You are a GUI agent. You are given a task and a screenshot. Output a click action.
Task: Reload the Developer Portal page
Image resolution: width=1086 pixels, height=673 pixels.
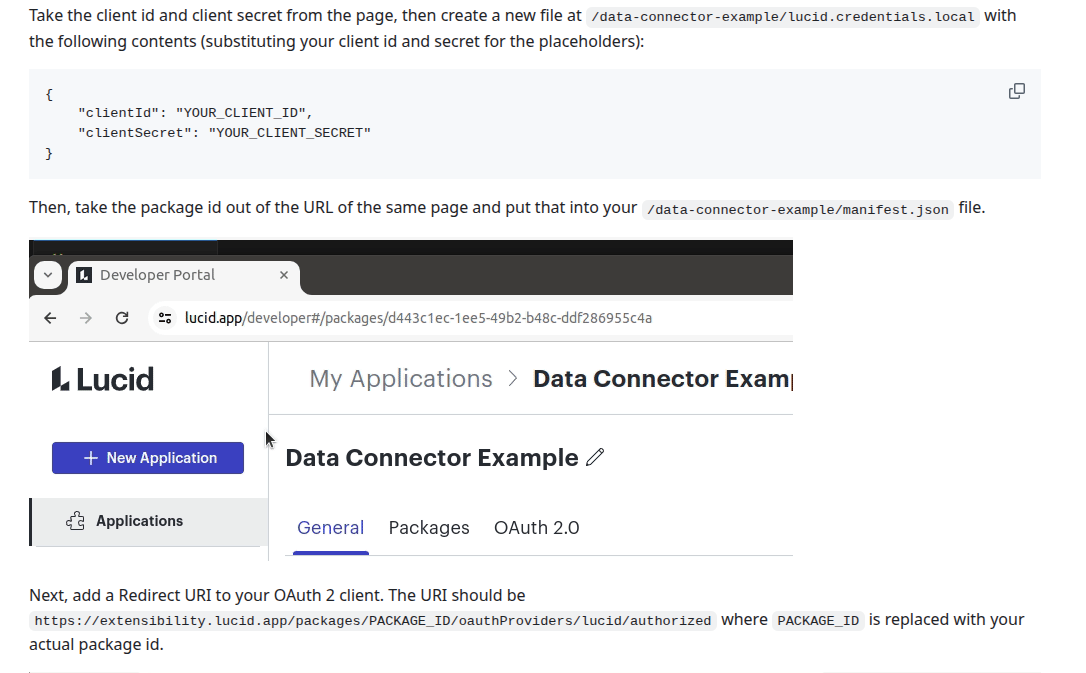point(122,318)
